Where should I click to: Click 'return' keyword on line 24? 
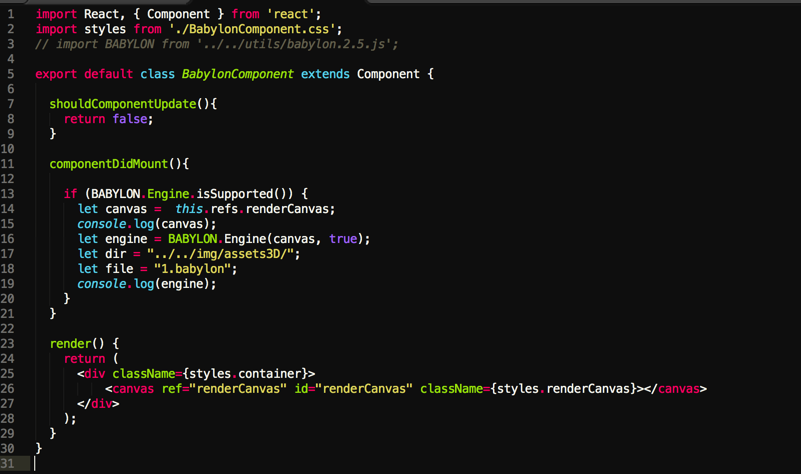coord(84,359)
